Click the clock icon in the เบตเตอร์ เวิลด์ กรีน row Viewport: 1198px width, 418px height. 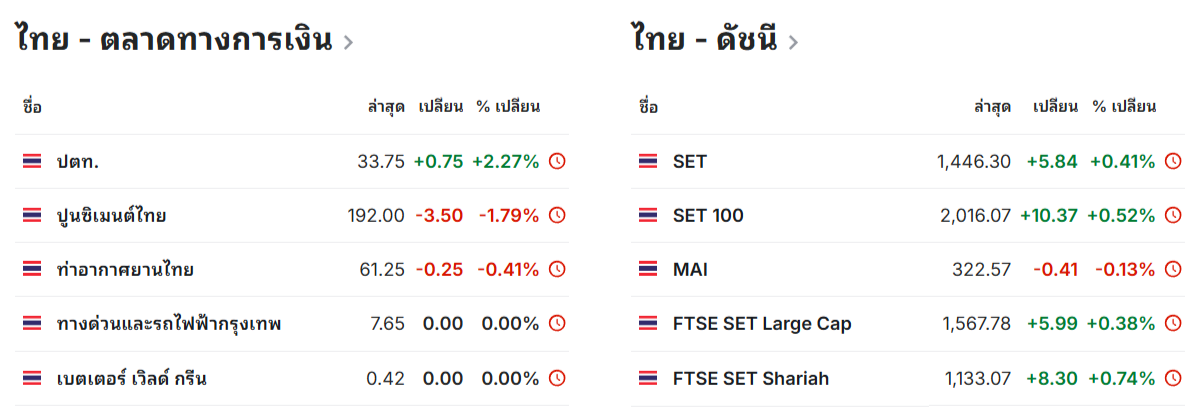click(x=558, y=378)
